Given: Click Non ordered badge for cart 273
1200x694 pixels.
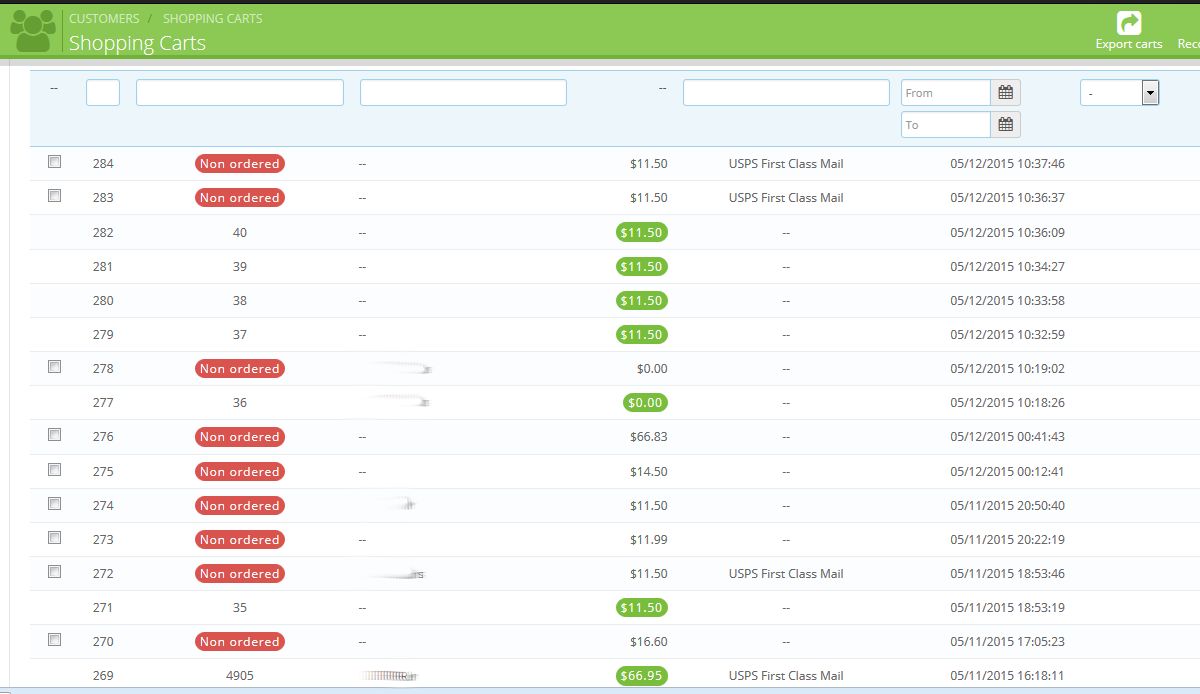Looking at the screenshot, I should [240, 540].
